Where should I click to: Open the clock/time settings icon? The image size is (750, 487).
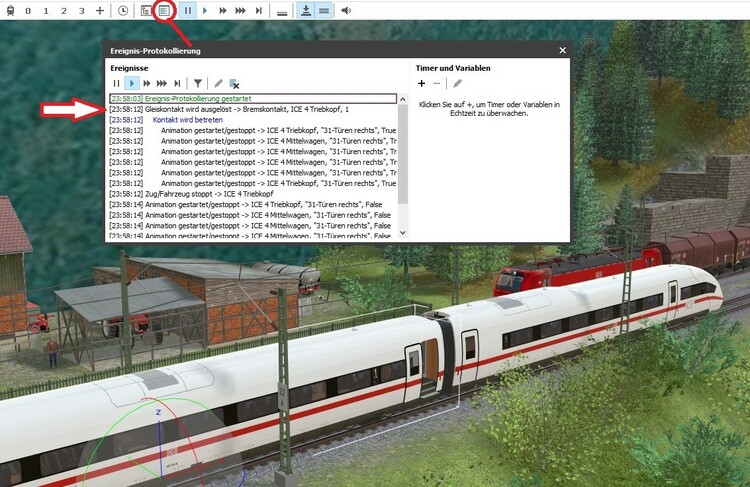123,10
